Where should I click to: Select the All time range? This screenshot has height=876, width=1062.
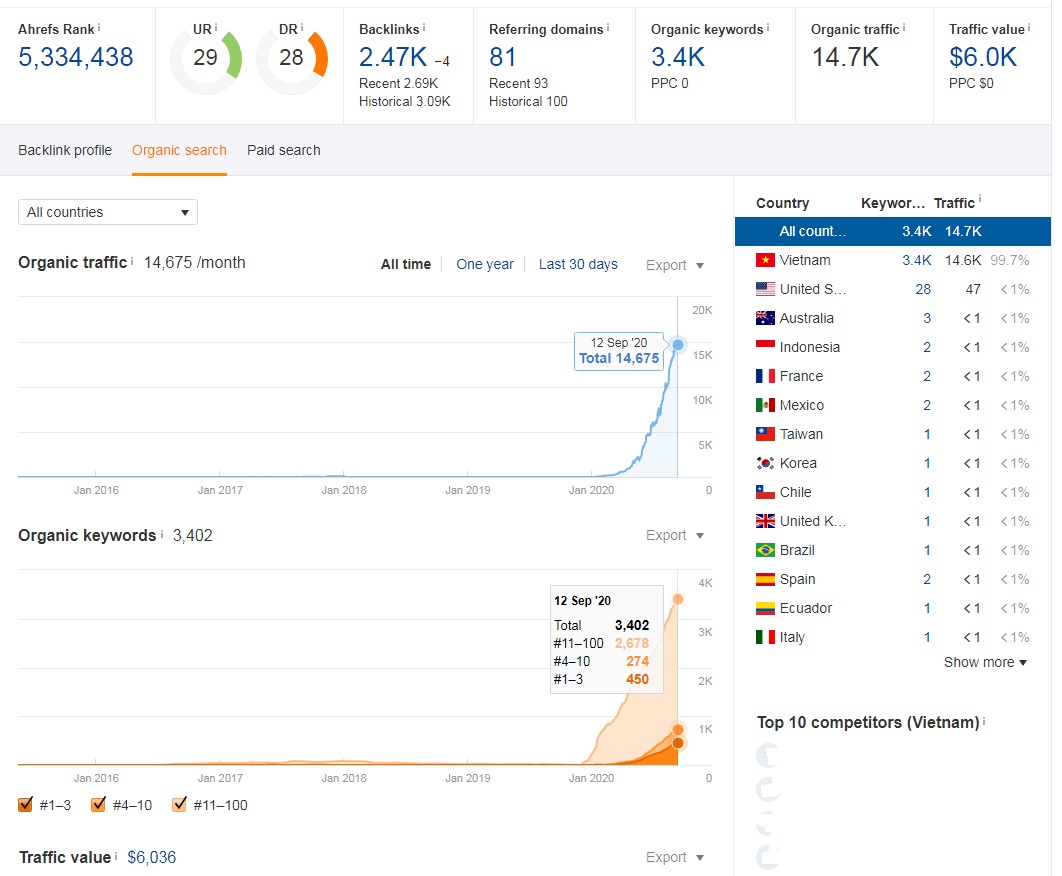coord(406,264)
